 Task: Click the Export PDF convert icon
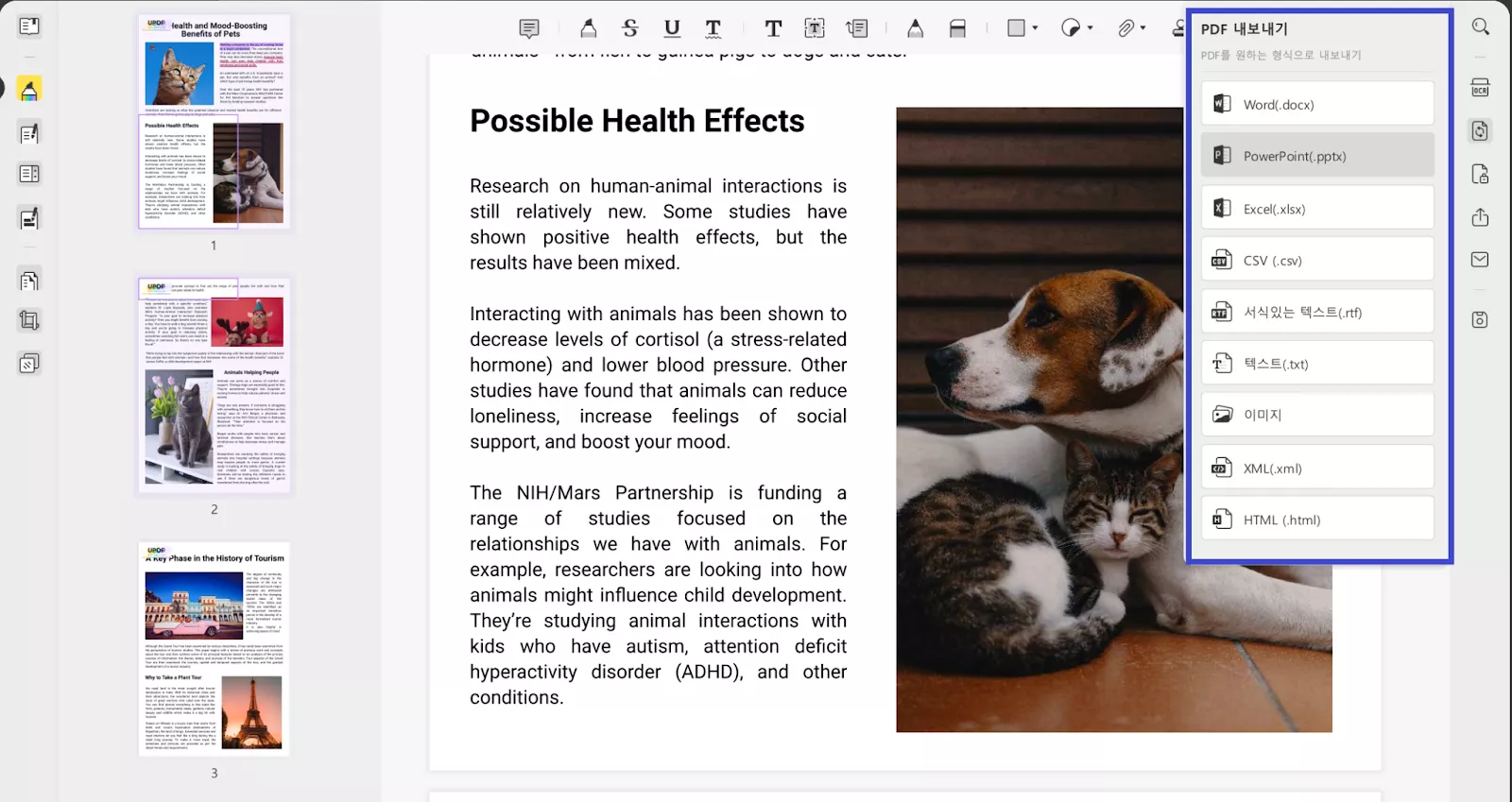tap(1481, 130)
